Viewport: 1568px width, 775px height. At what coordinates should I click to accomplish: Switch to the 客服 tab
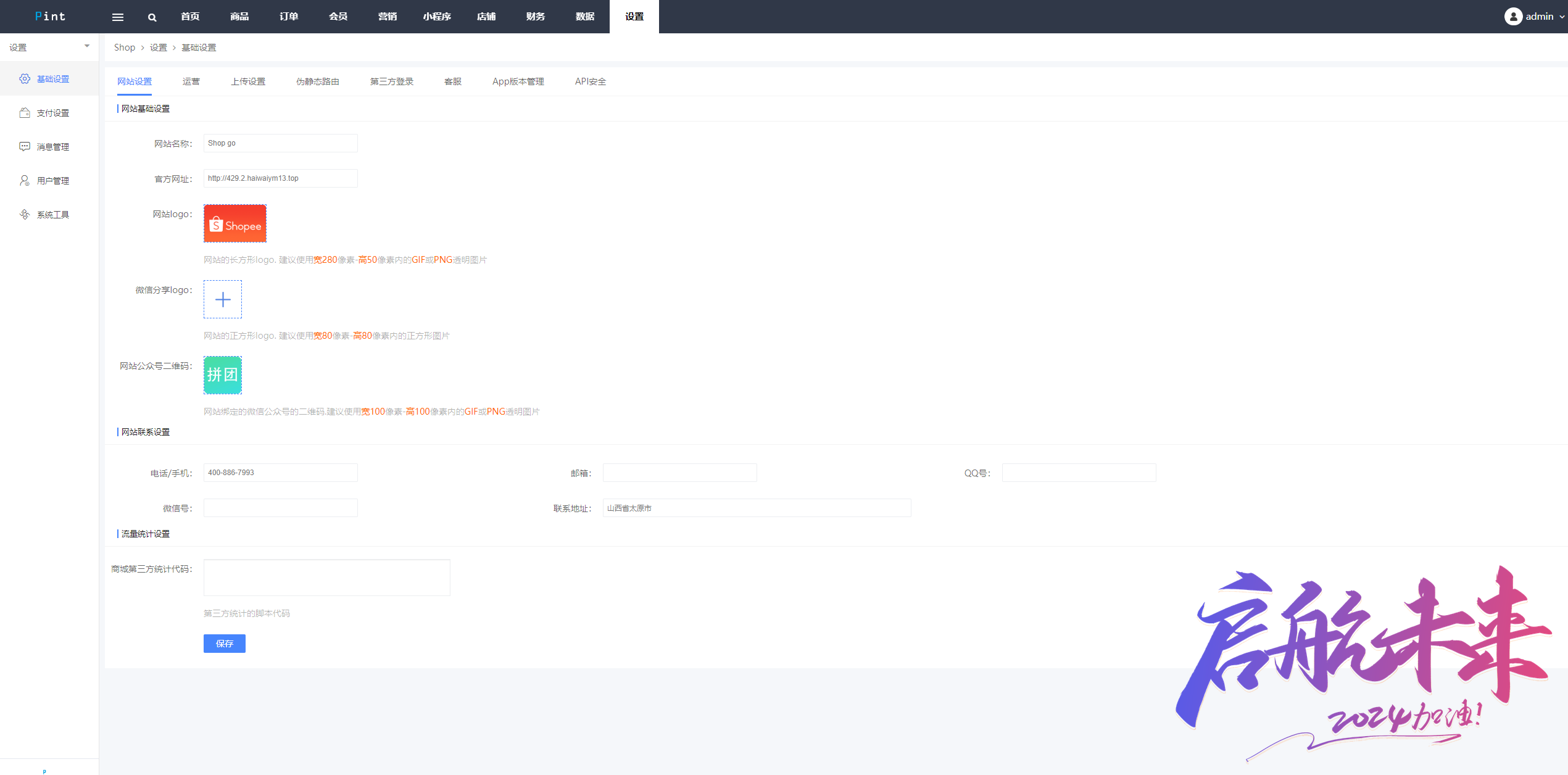point(453,81)
